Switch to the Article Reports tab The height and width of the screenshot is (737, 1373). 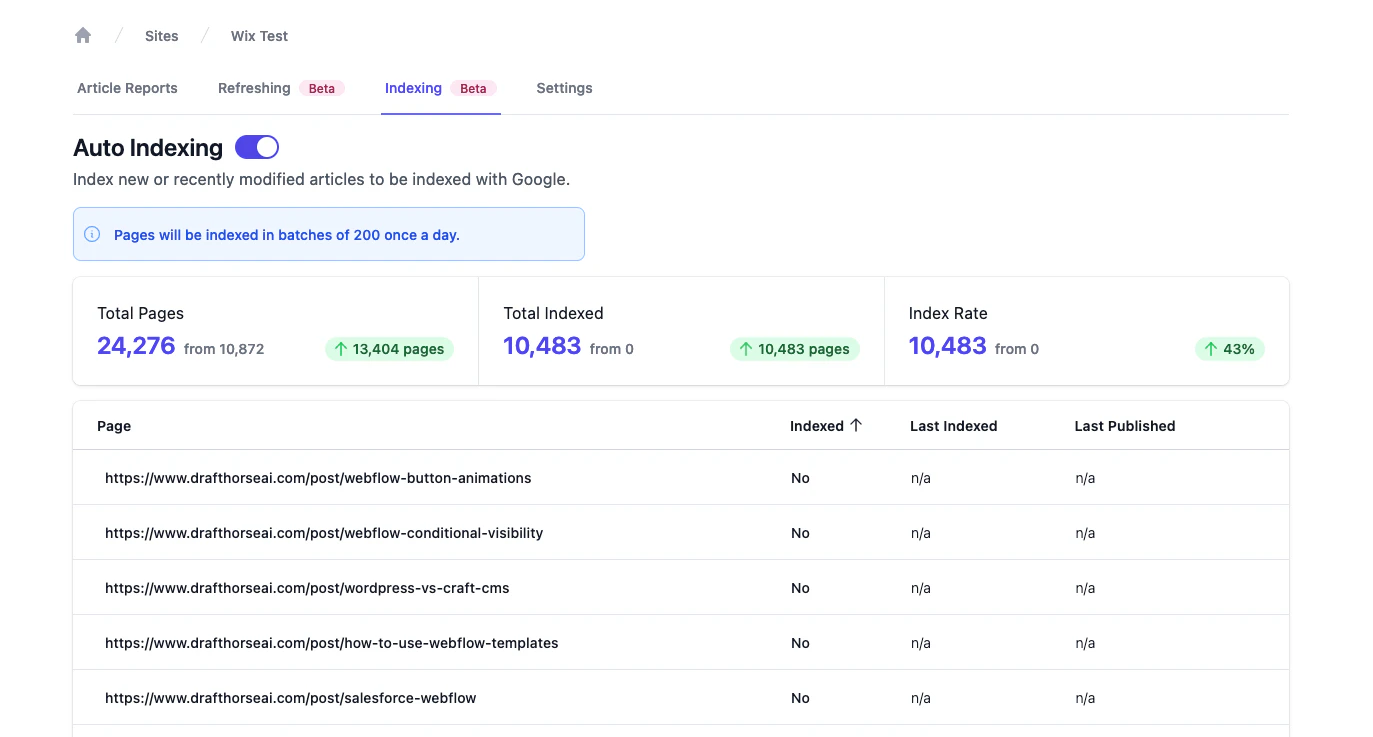coord(127,88)
